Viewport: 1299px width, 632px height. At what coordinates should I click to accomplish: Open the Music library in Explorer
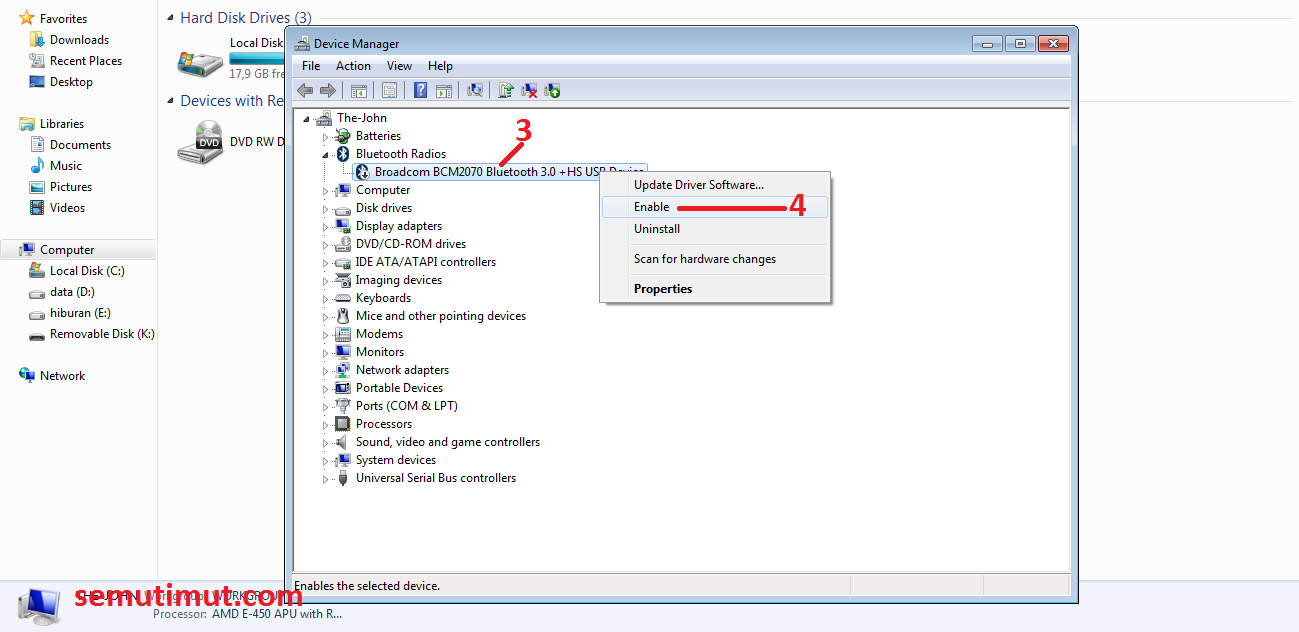tap(66, 166)
